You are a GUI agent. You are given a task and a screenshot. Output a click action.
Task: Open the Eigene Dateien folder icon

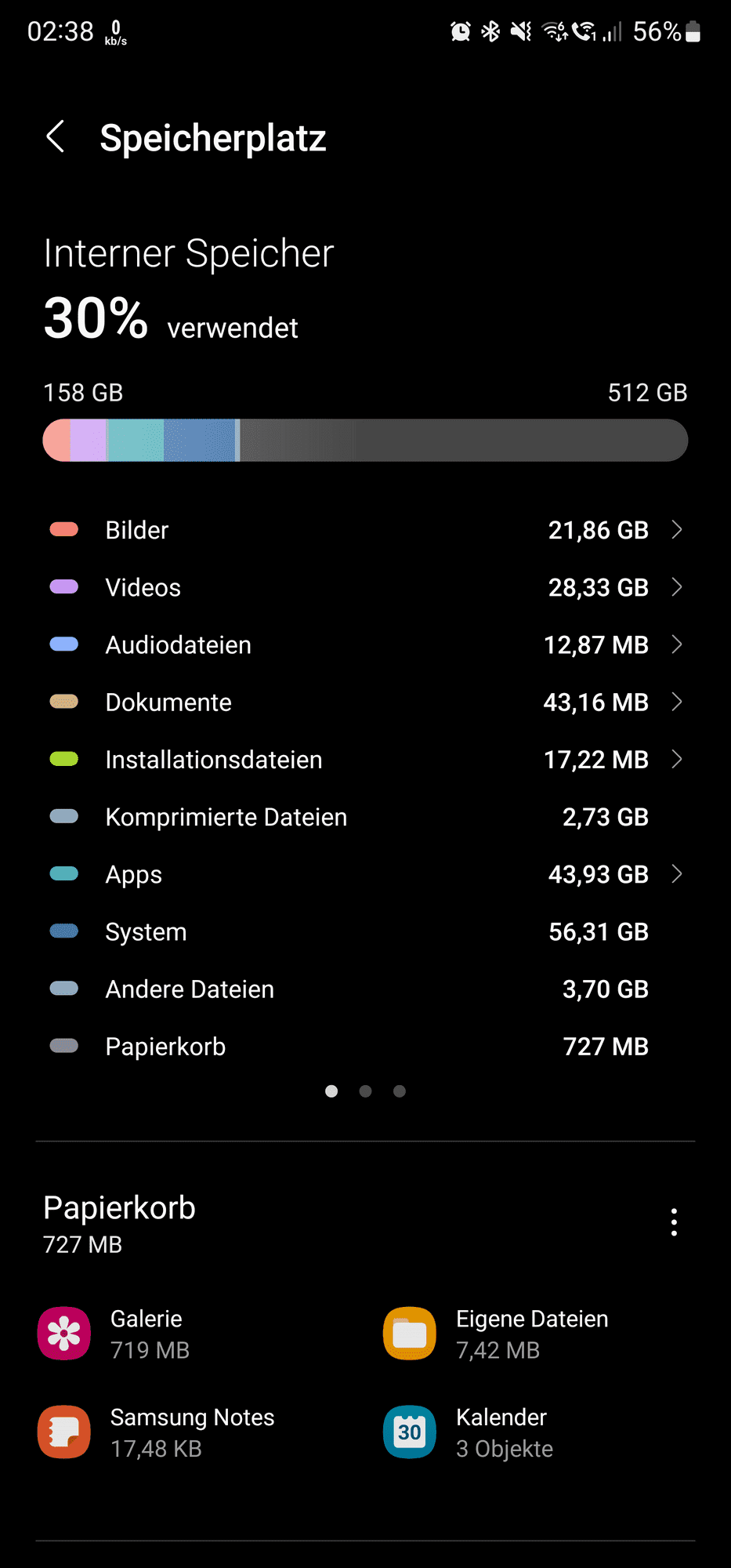(x=410, y=1334)
